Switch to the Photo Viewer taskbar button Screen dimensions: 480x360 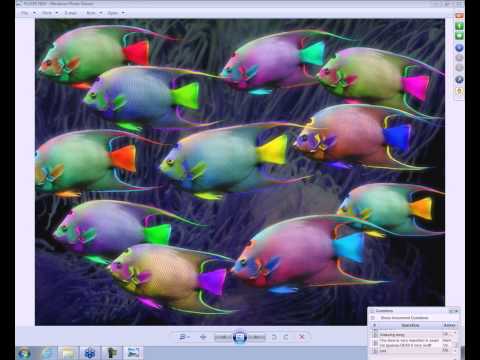[x=133, y=353]
